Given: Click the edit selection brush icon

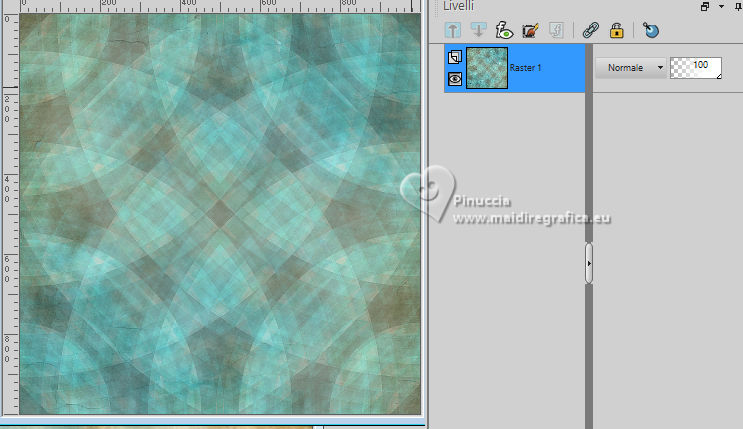Looking at the screenshot, I should [530, 30].
